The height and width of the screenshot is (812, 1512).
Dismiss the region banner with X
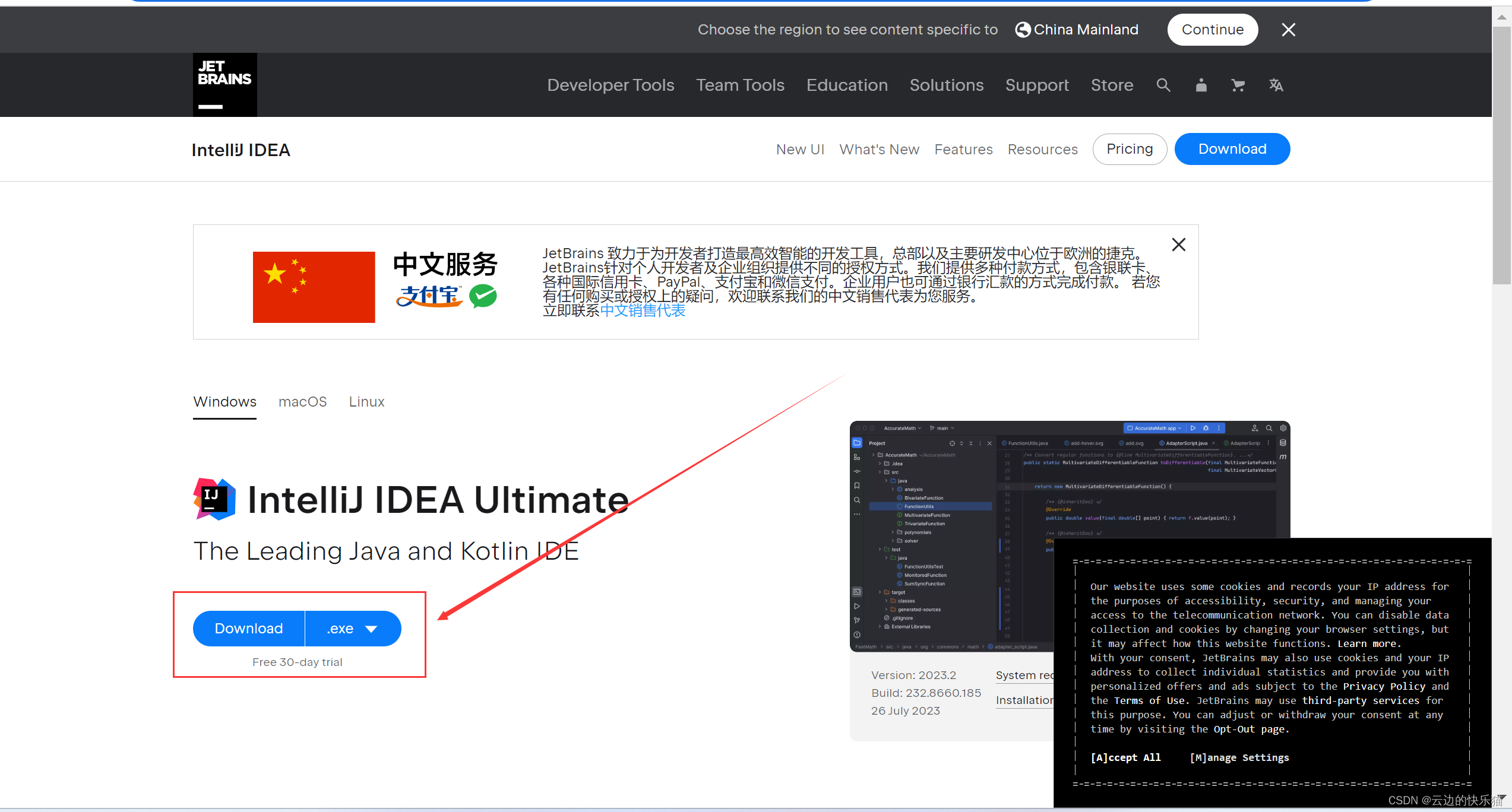(x=1288, y=30)
